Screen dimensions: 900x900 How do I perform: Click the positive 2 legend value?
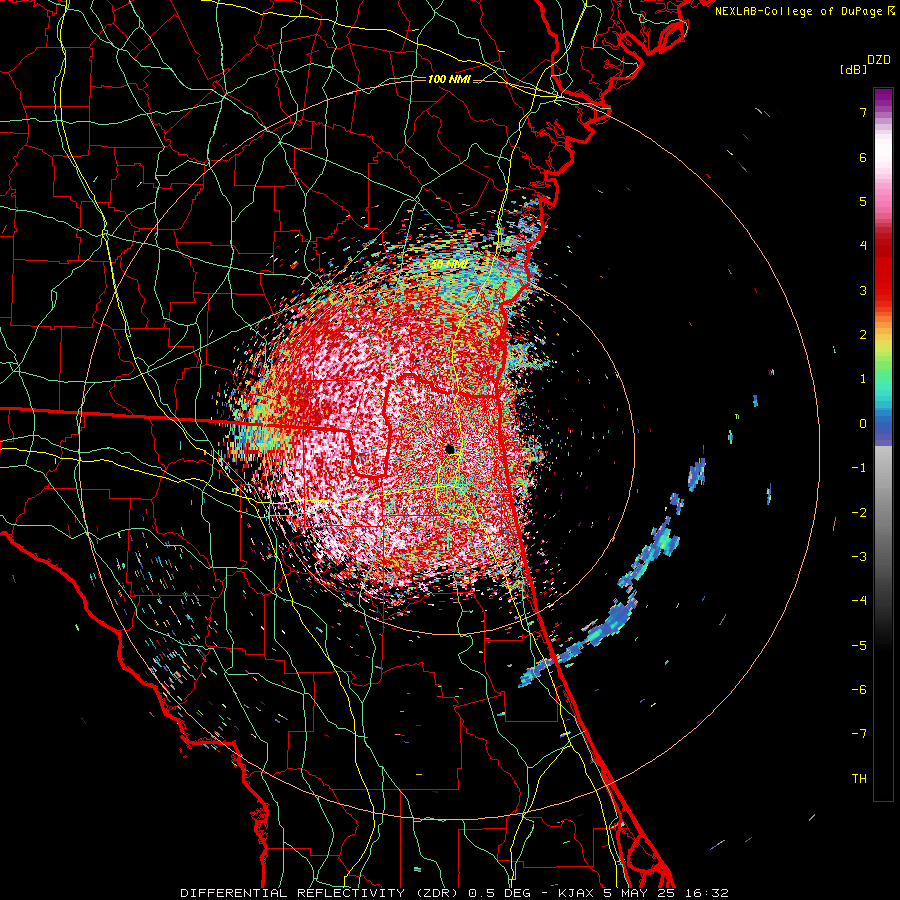click(x=863, y=335)
